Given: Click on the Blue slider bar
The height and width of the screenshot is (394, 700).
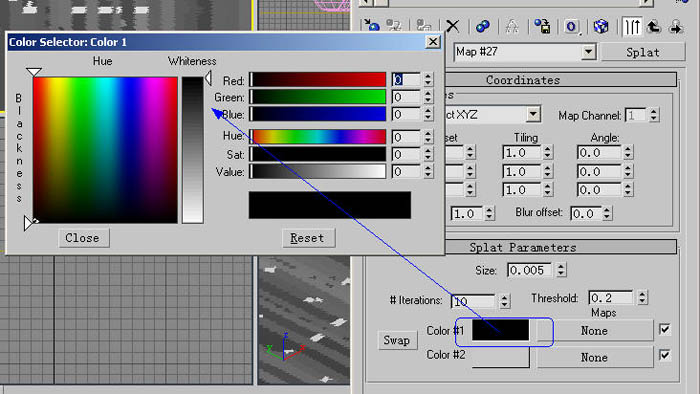Looking at the screenshot, I should [317, 114].
